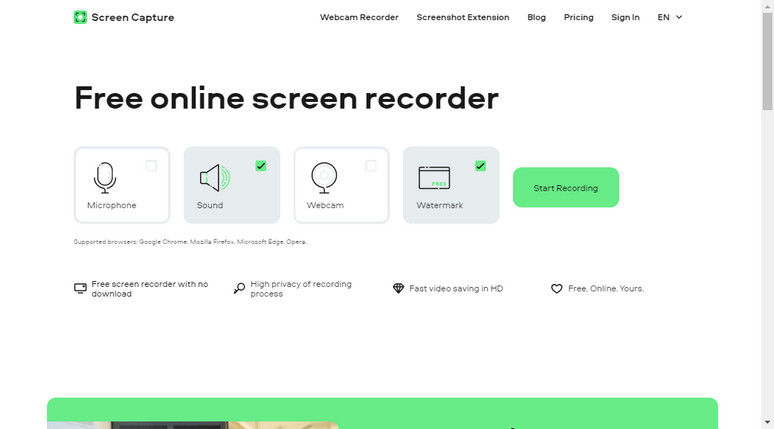The width and height of the screenshot is (774, 429).
Task: Click the page vertical scrollbar thumb
Action: point(767,61)
